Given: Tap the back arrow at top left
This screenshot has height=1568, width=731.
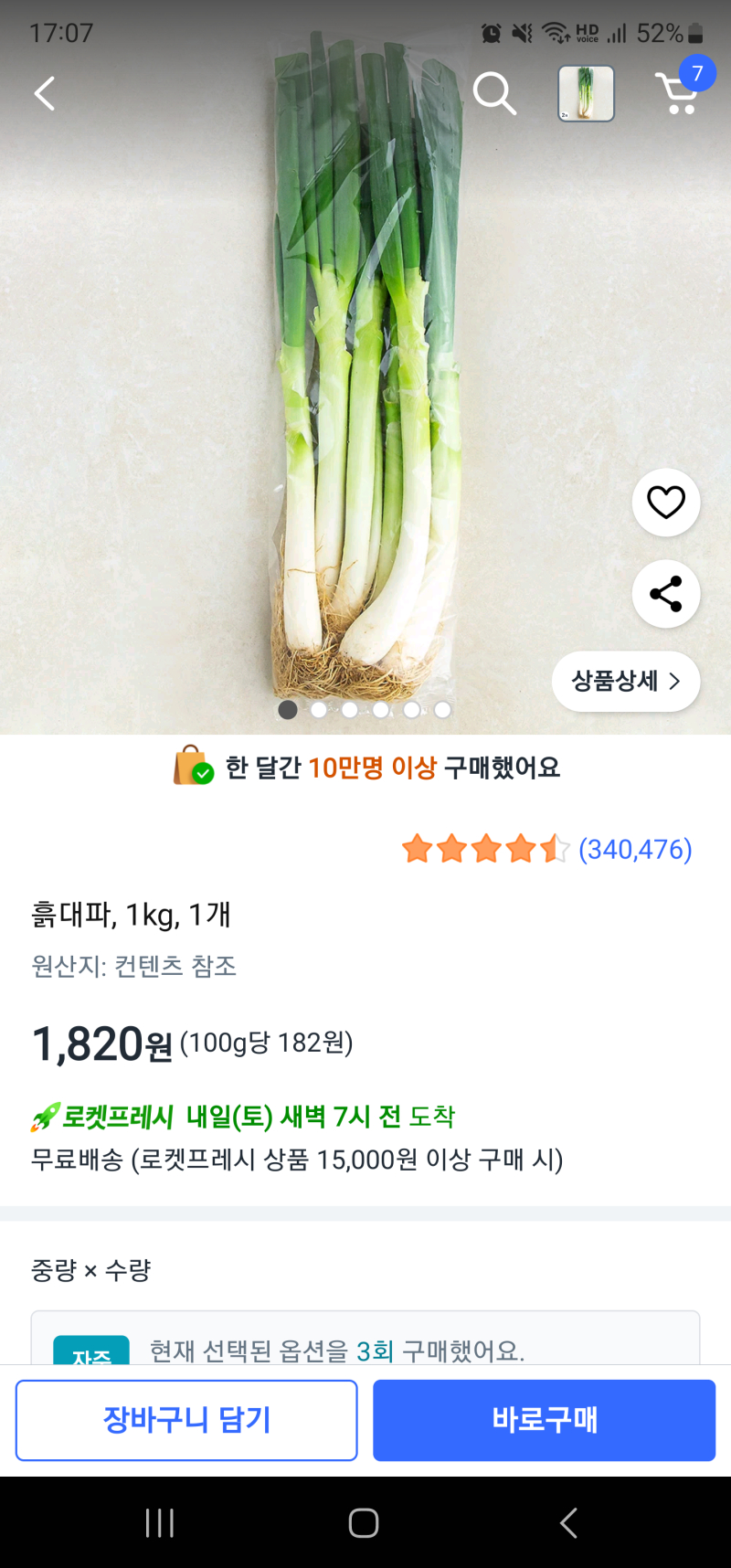Looking at the screenshot, I should (45, 93).
